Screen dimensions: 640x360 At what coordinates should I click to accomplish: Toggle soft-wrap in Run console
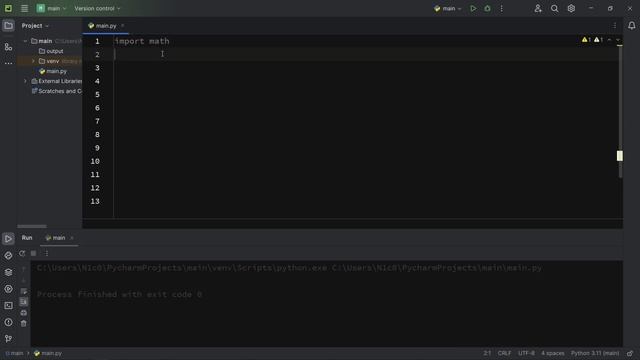[24, 291]
